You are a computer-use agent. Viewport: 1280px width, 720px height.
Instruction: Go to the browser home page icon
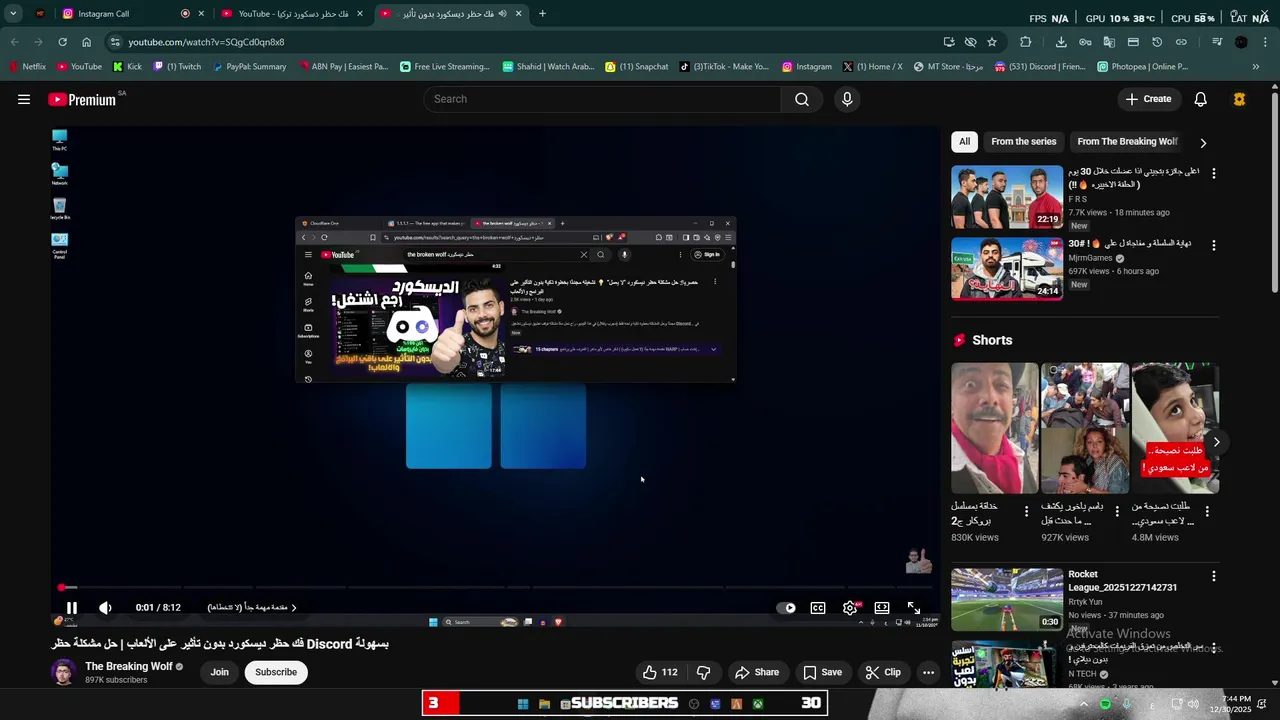pyautogui.click(x=87, y=42)
